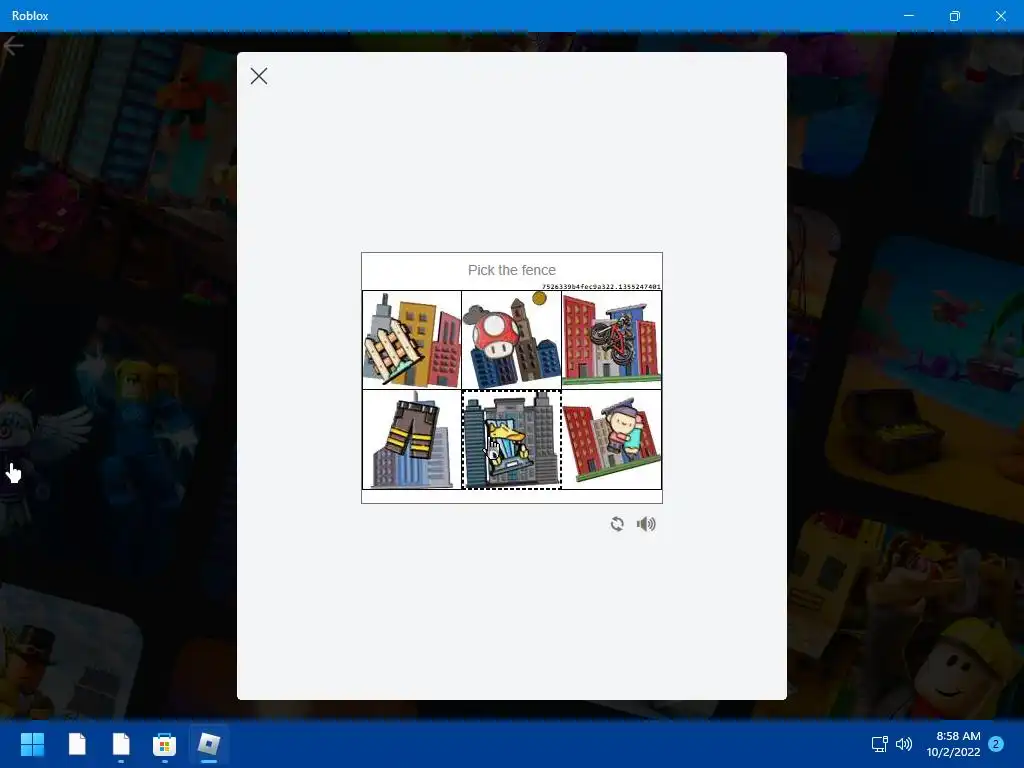Viewport: 1024px width, 768px height.
Task: Close the Roblox window
Action: 1000,16
